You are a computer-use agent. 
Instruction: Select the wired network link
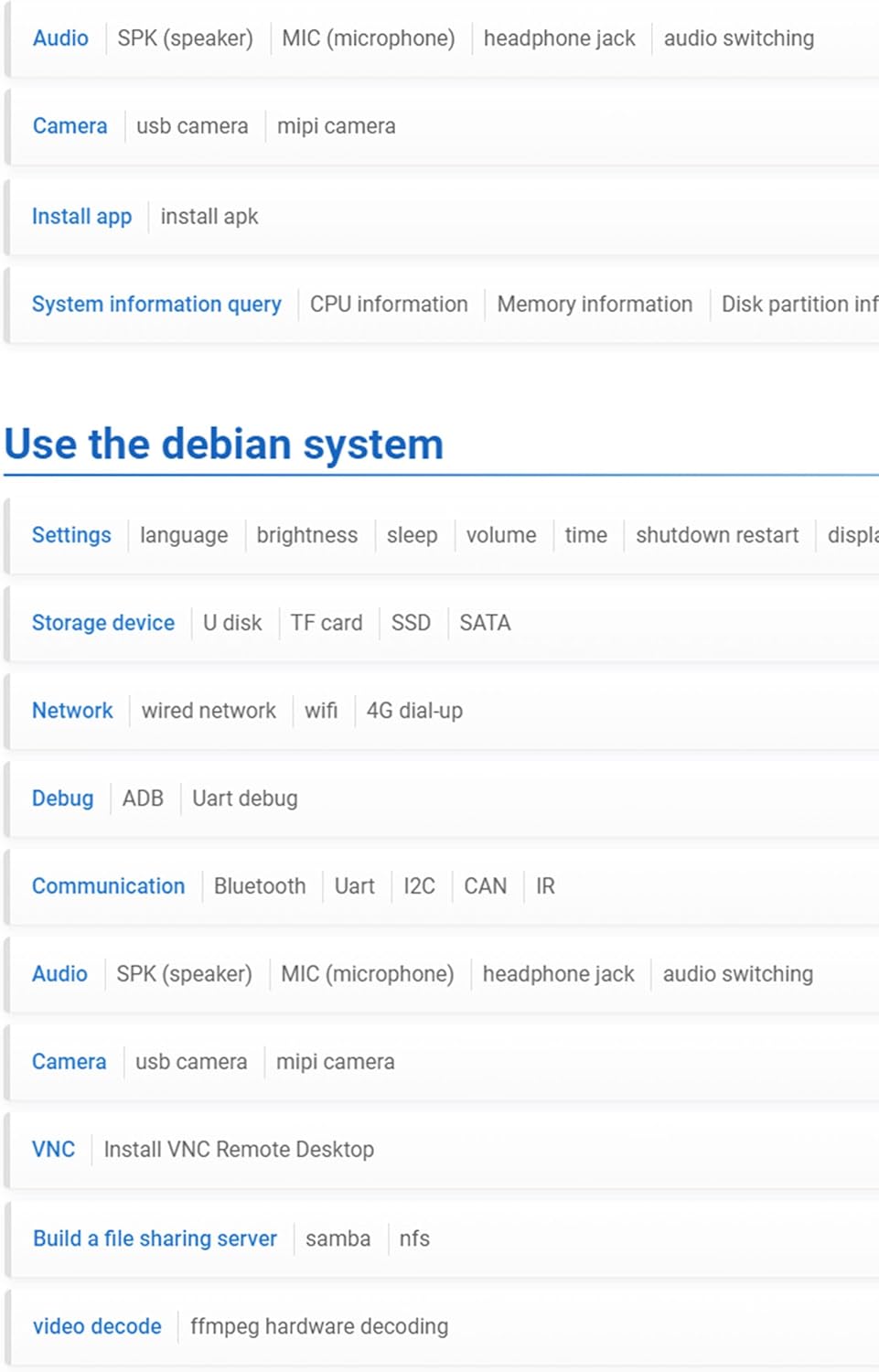[x=209, y=711]
